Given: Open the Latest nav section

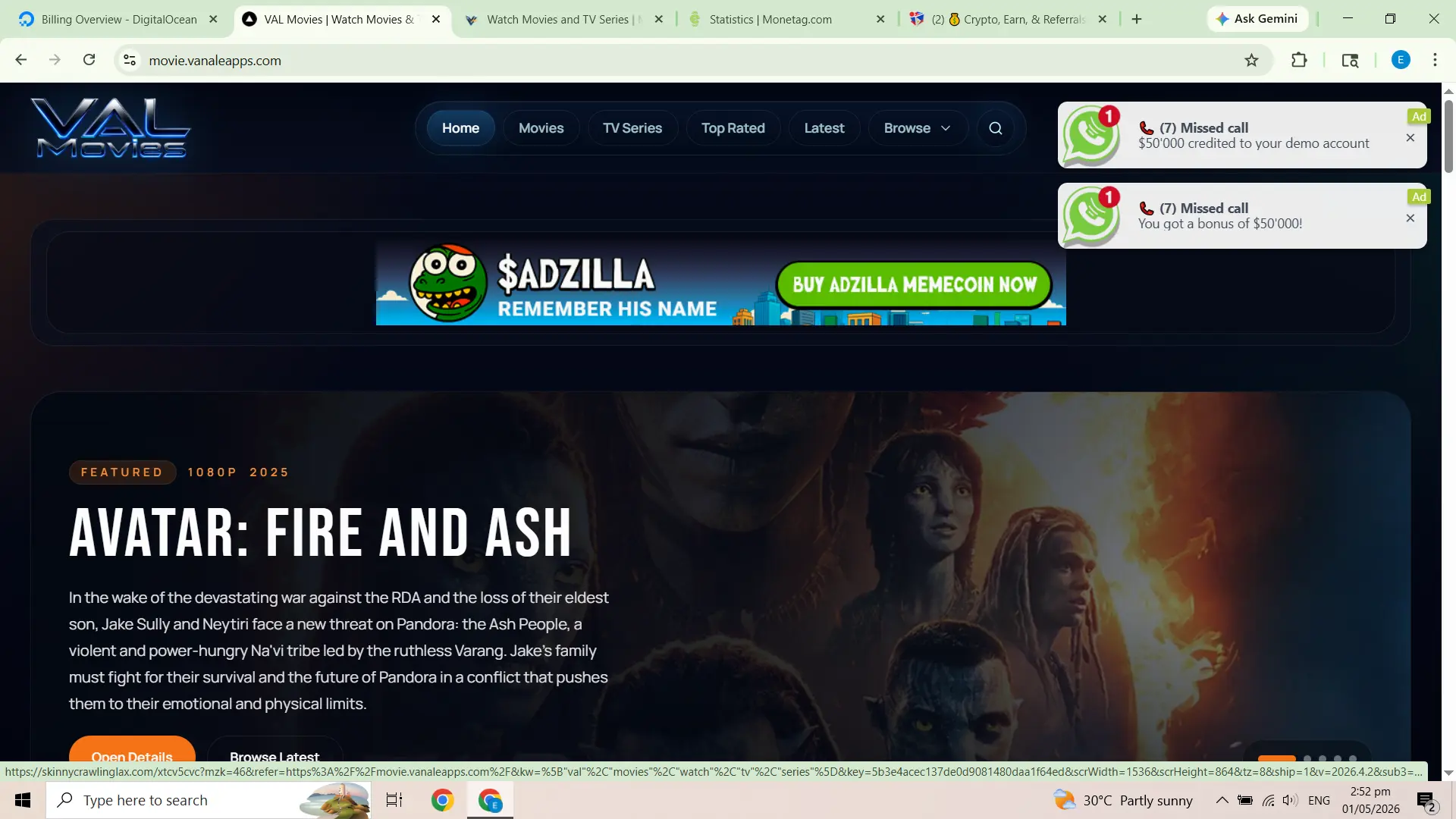Looking at the screenshot, I should point(824,128).
